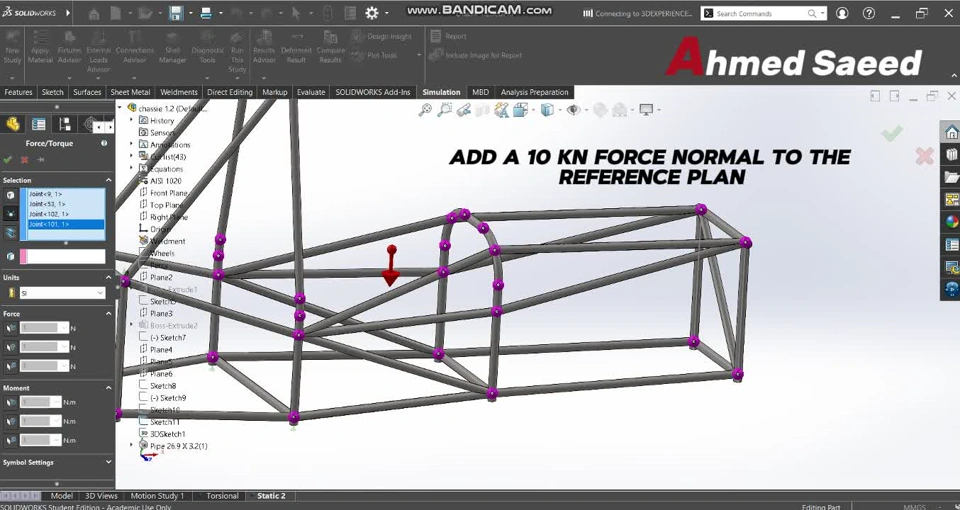
Task: Open the PropertyManager panel tab
Action: pyautogui.click(x=39, y=124)
